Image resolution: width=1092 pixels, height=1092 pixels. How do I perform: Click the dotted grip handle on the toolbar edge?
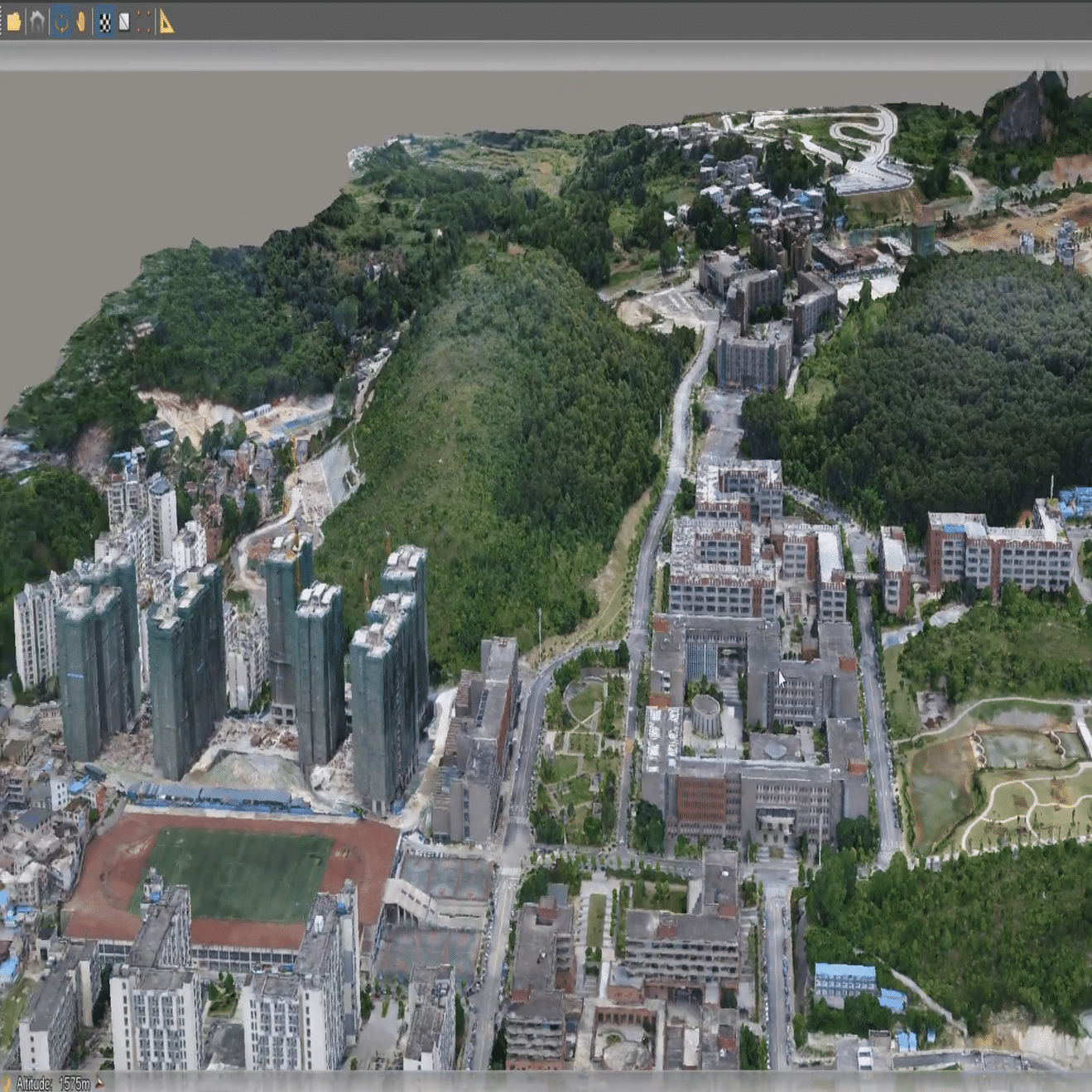click(x=2, y=19)
